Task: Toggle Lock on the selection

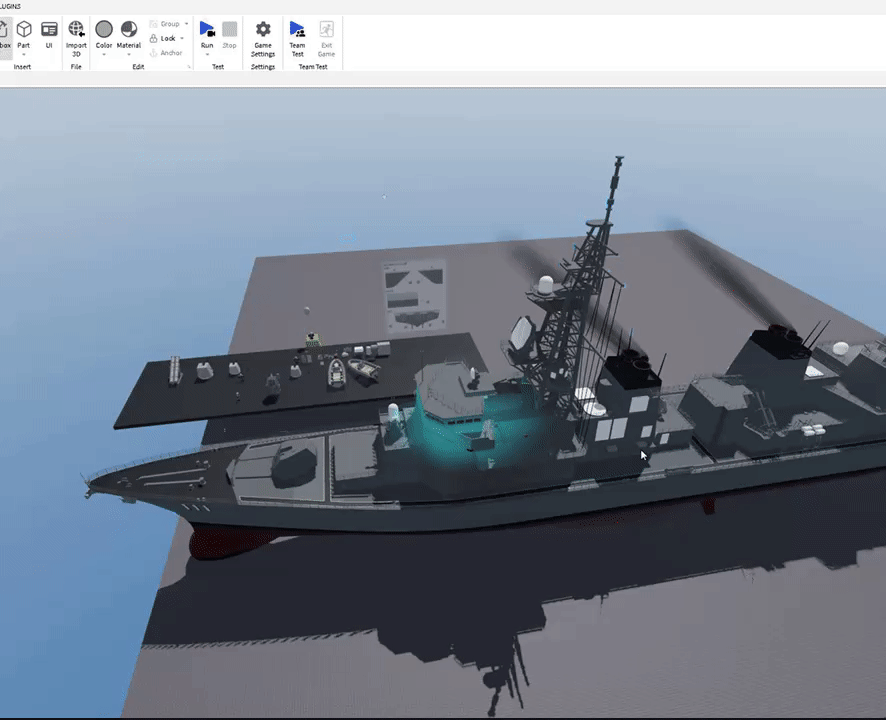Action: (x=166, y=38)
